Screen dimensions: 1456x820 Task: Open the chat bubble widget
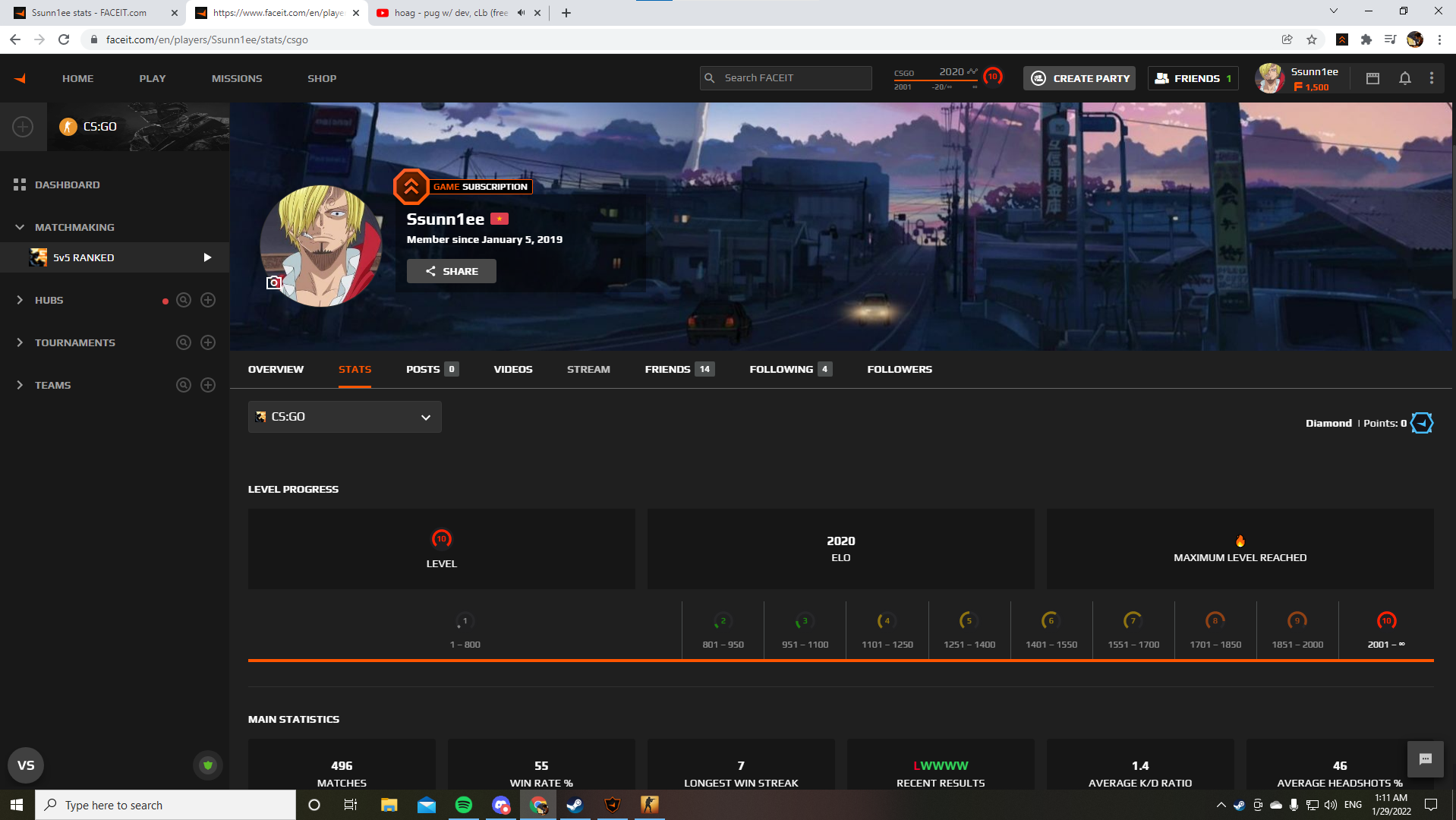[1426, 759]
